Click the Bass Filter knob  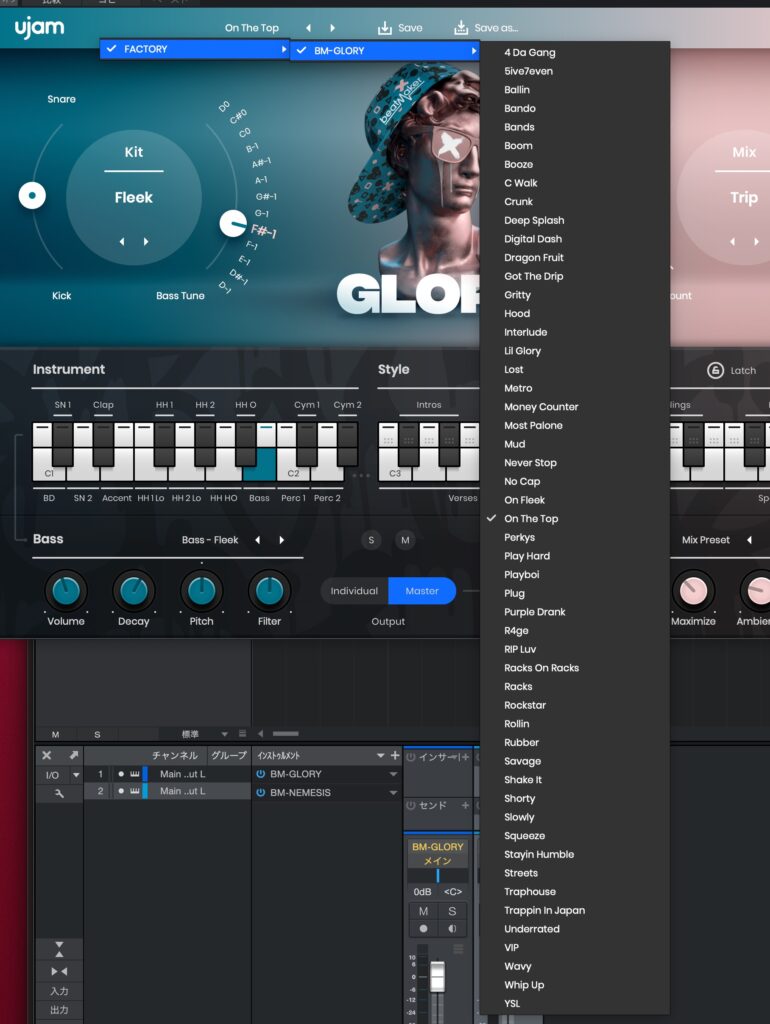pos(268,592)
